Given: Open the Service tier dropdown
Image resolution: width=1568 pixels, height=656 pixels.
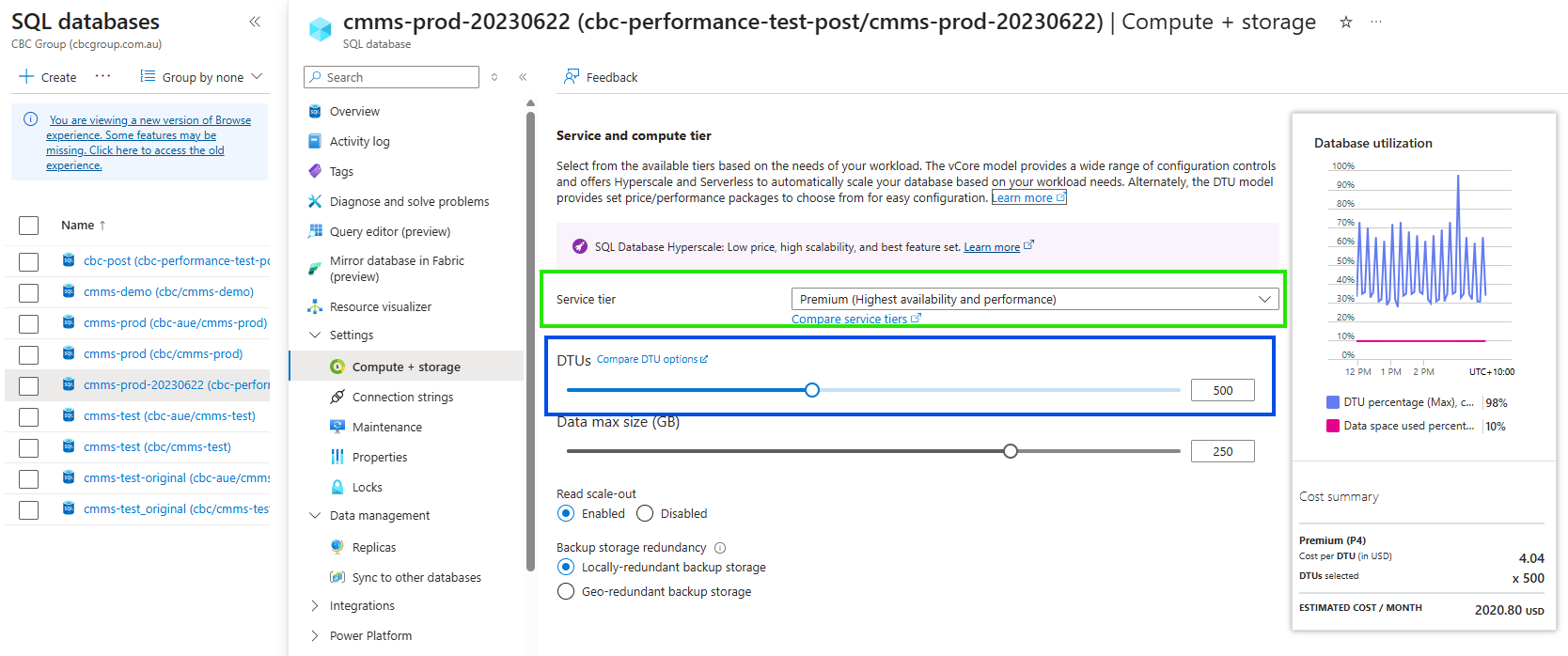Looking at the screenshot, I should [x=1034, y=299].
